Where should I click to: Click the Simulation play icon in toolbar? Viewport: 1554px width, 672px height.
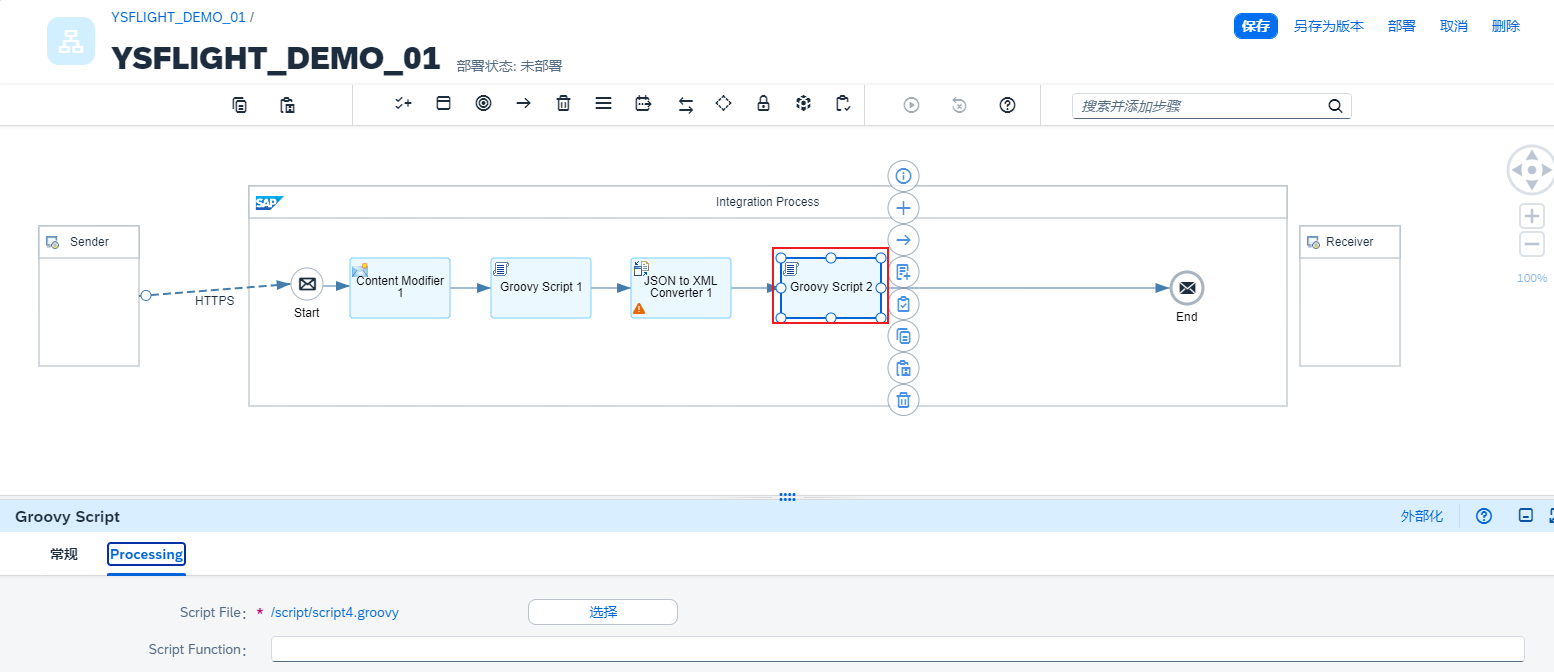[911, 105]
